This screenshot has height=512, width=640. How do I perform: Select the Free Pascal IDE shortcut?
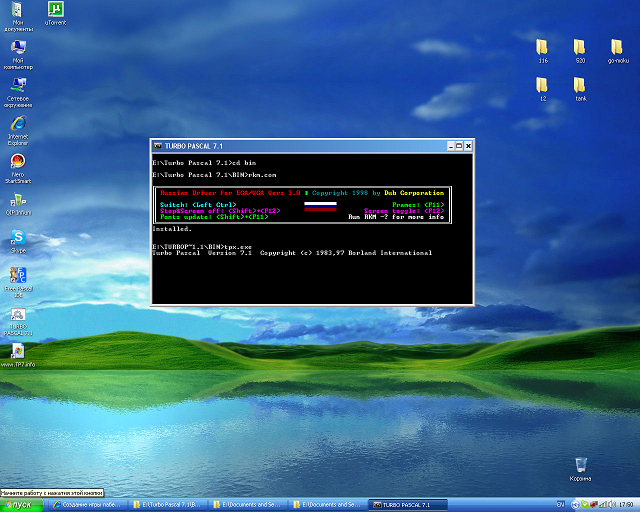[17, 275]
